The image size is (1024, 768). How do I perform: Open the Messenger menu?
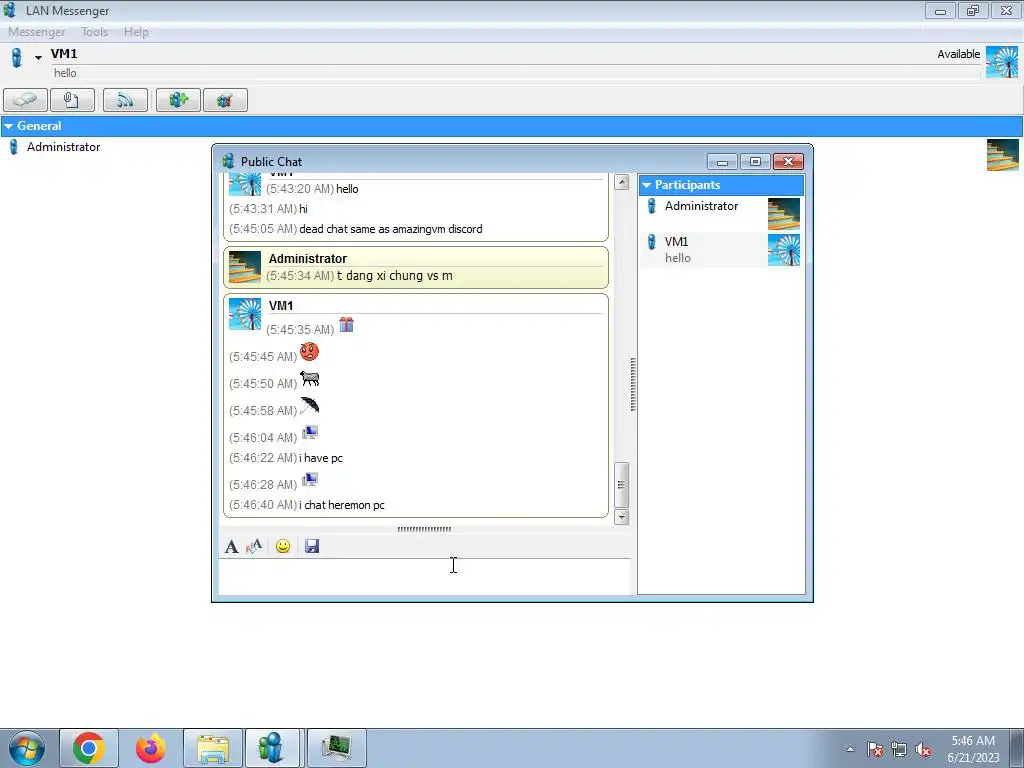coord(37,31)
